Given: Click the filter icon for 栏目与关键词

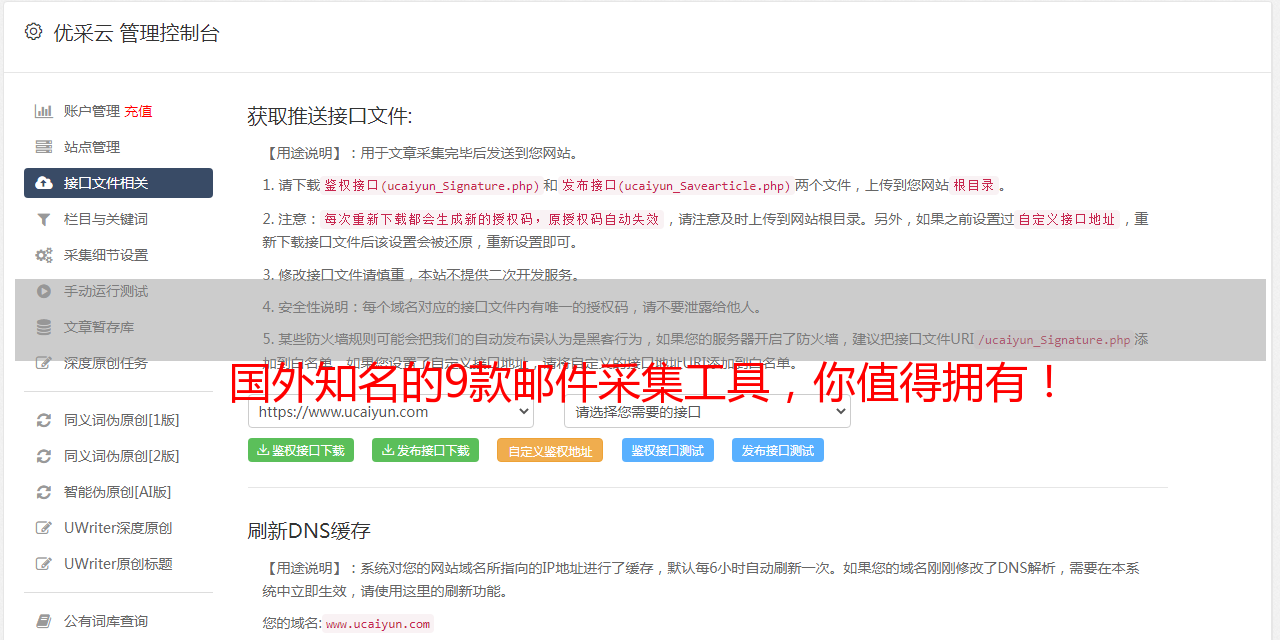Looking at the screenshot, I should [x=44, y=219].
